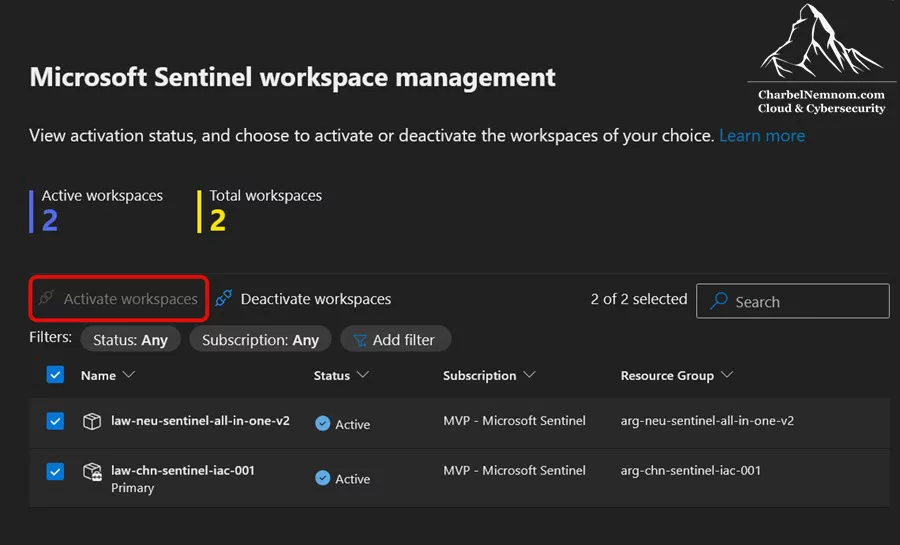Click Active status text for law-neu-sentinel-all-in-one-v2
This screenshot has height=545, width=900.
(352, 425)
